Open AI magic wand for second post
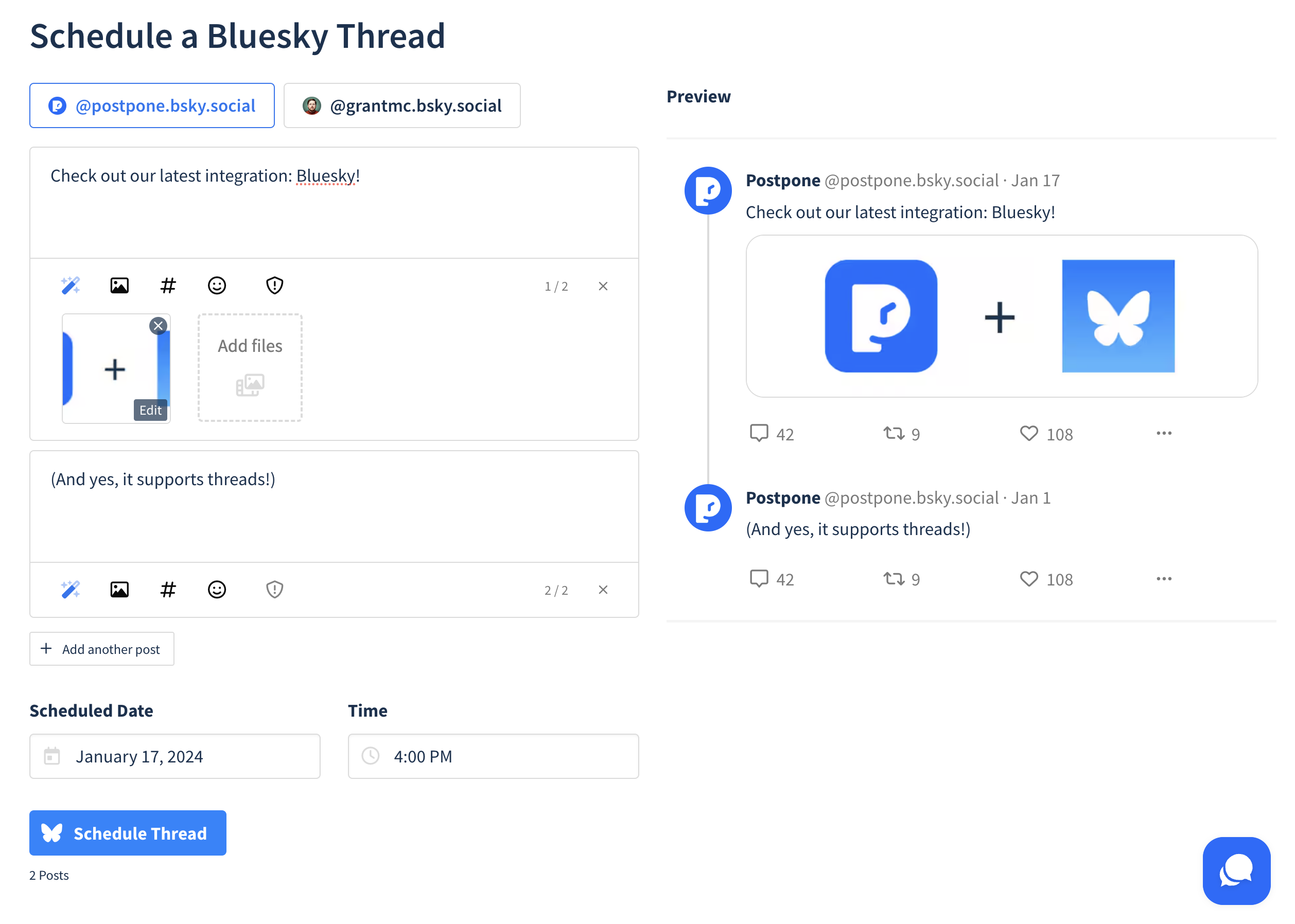 [71, 590]
